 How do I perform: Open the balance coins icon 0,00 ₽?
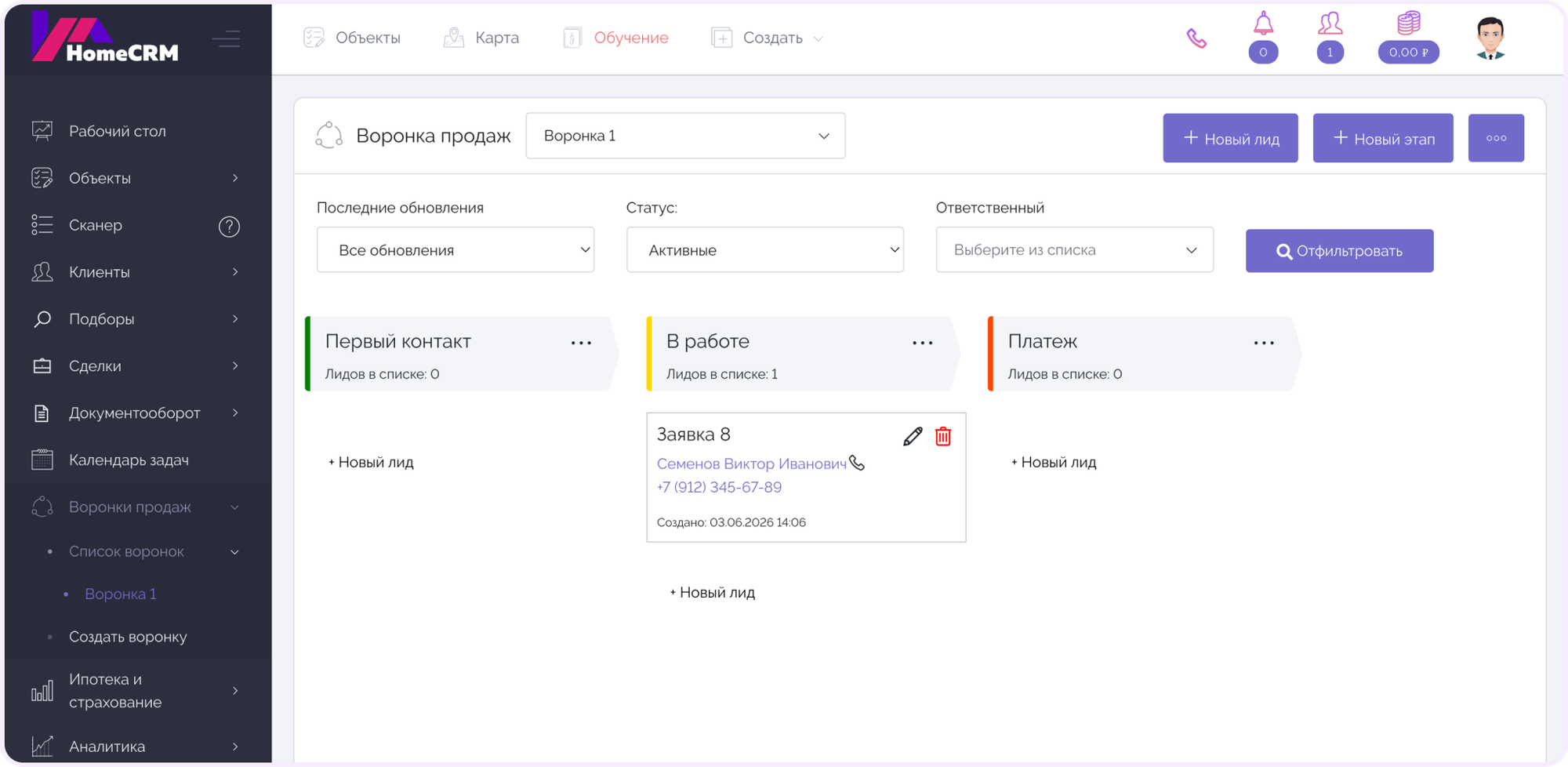(1409, 23)
